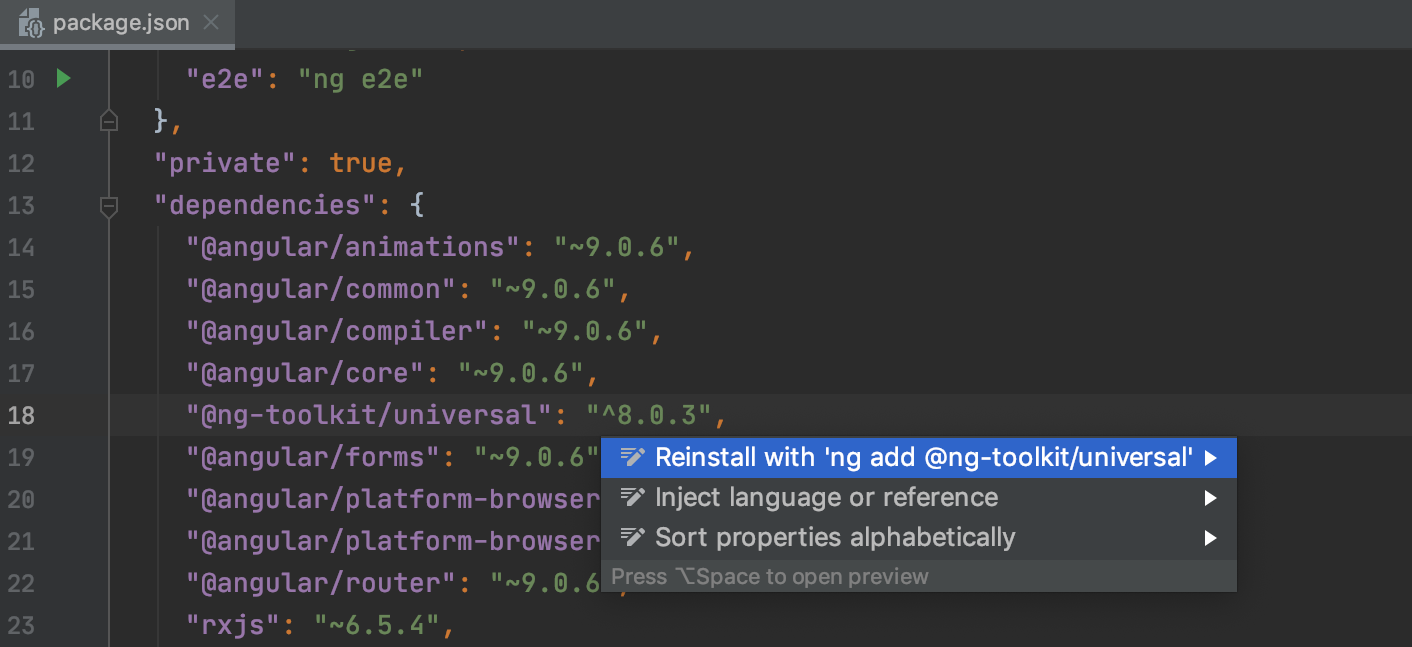Screen dimensions: 1412x647
Task: Click line number 23 in gutter
Action: [x=21, y=625]
